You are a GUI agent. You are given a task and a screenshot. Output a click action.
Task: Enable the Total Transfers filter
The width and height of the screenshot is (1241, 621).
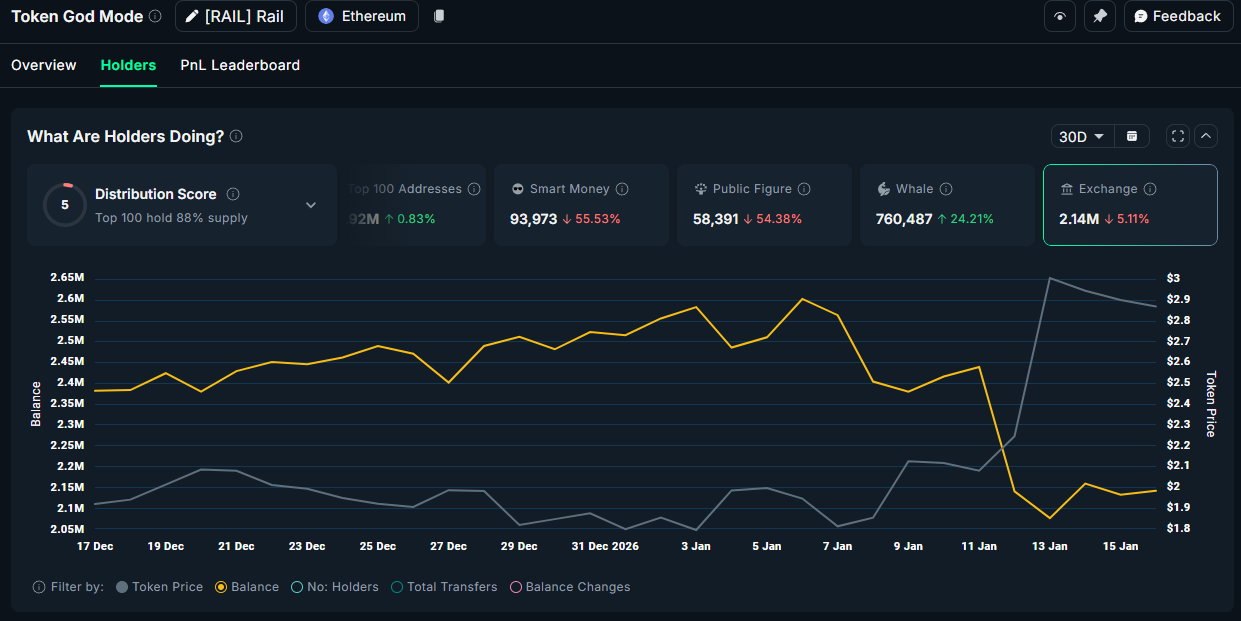click(443, 587)
